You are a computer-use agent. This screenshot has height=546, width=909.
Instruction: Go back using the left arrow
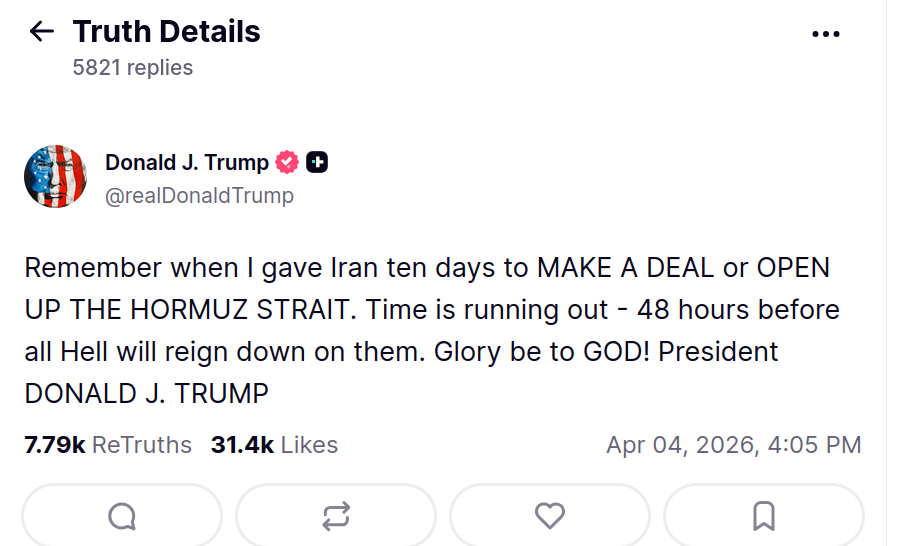[41, 32]
